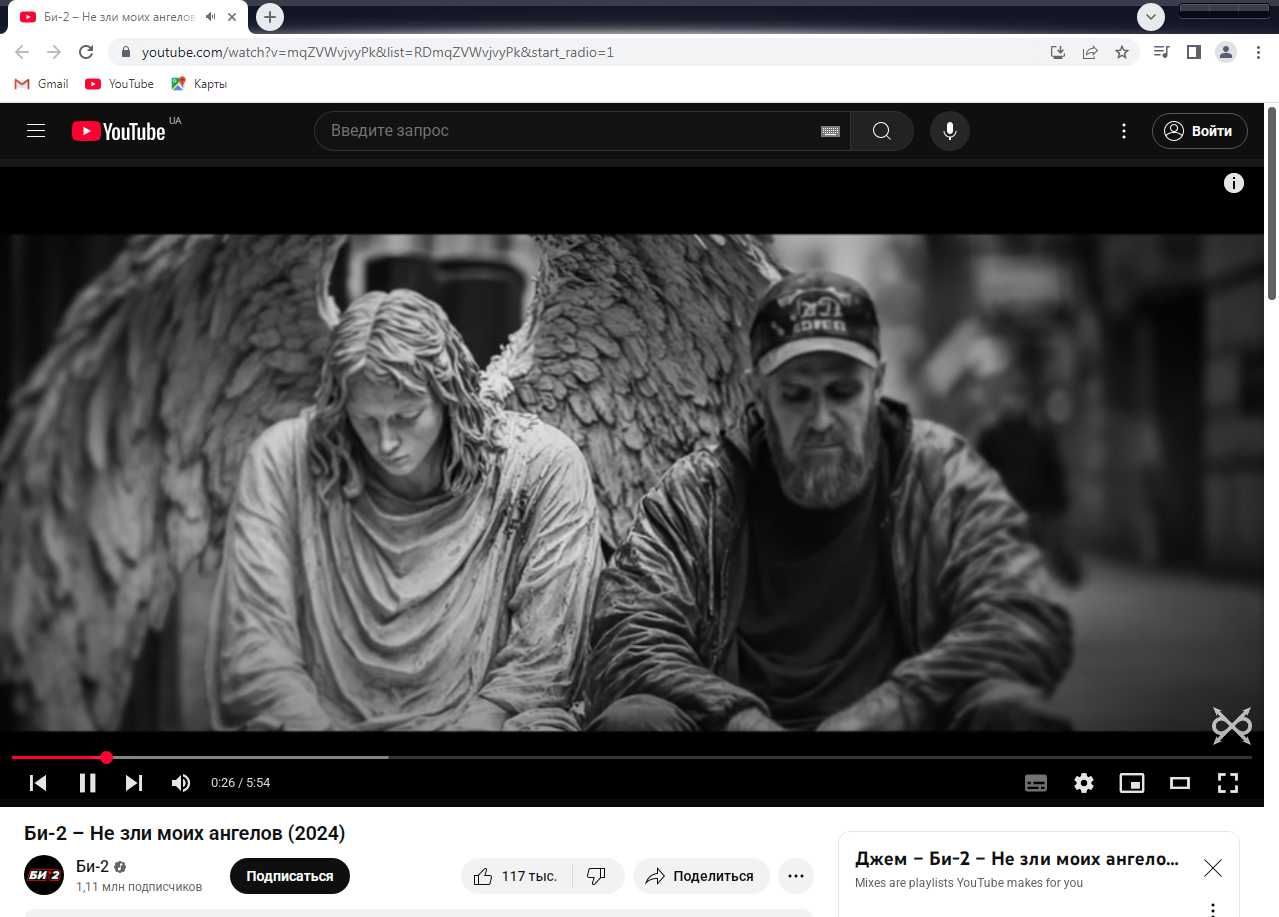Skip to previous video

coord(38,783)
